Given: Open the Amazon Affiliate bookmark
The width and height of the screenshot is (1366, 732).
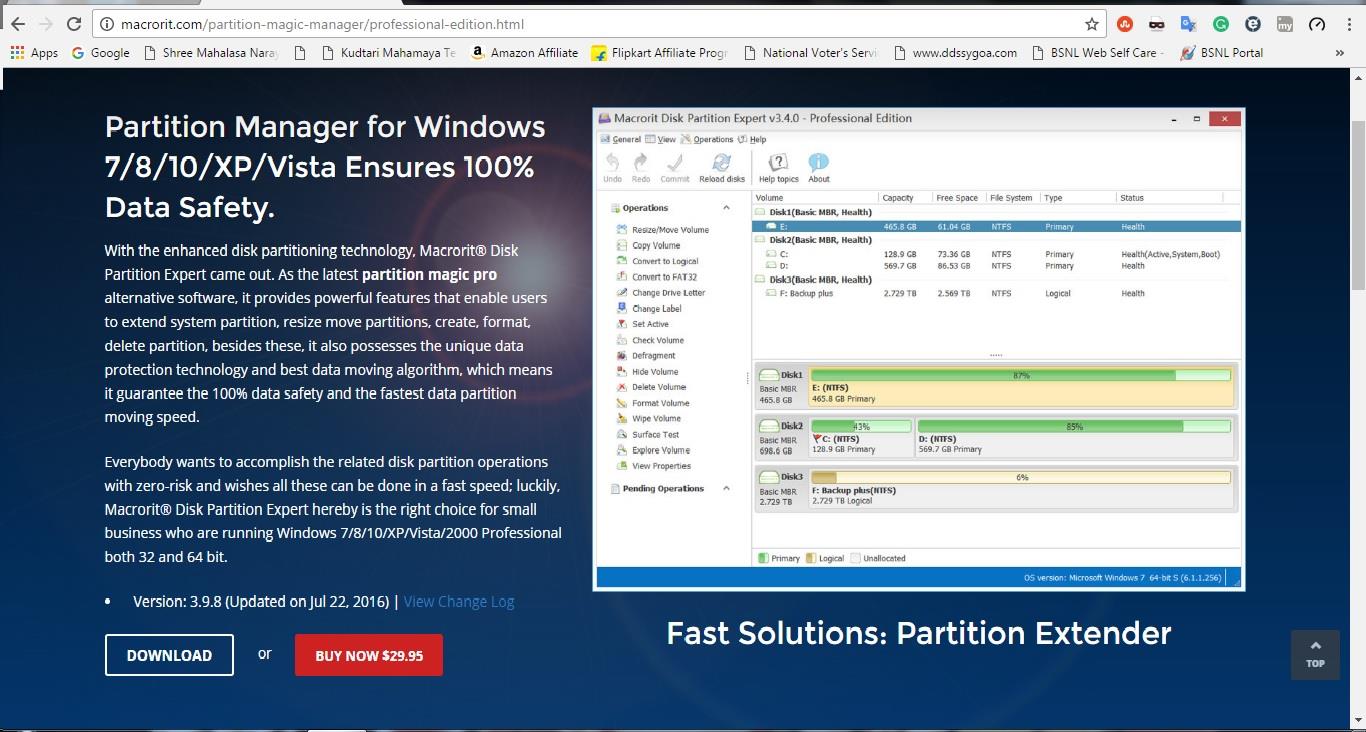Looking at the screenshot, I should point(524,53).
